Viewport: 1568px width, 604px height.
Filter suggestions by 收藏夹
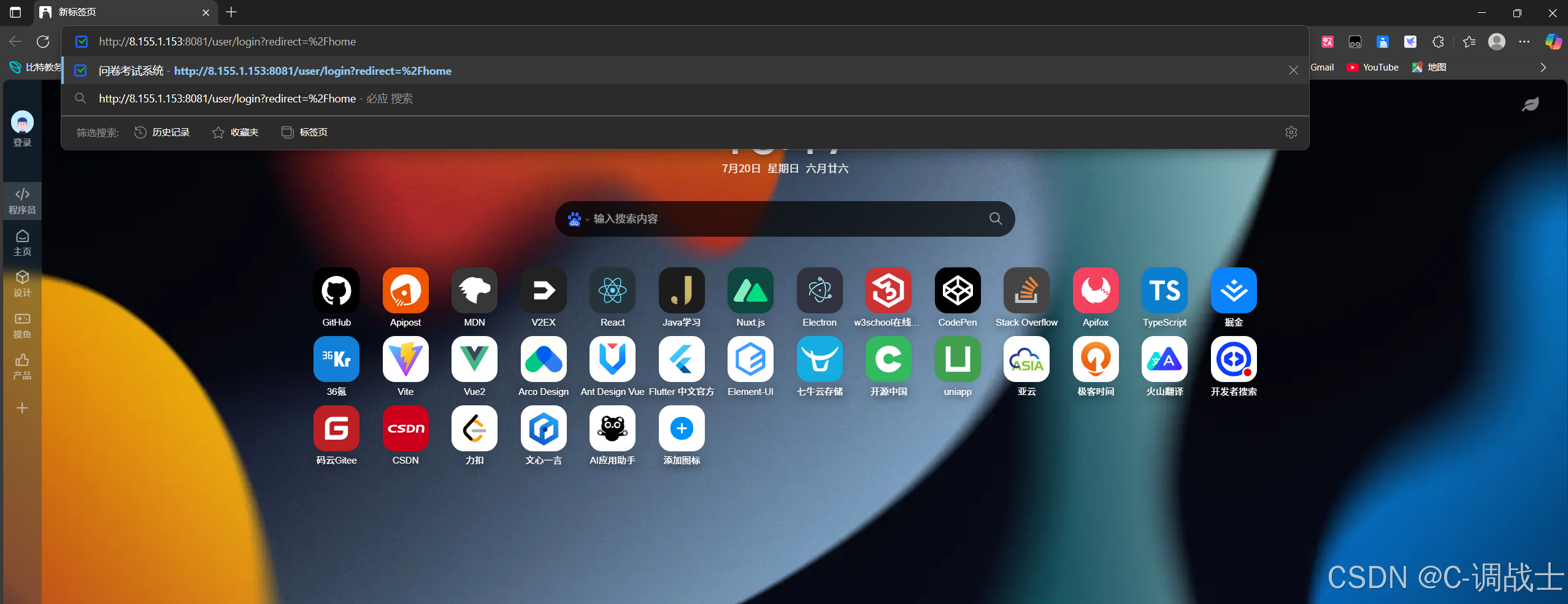click(236, 132)
